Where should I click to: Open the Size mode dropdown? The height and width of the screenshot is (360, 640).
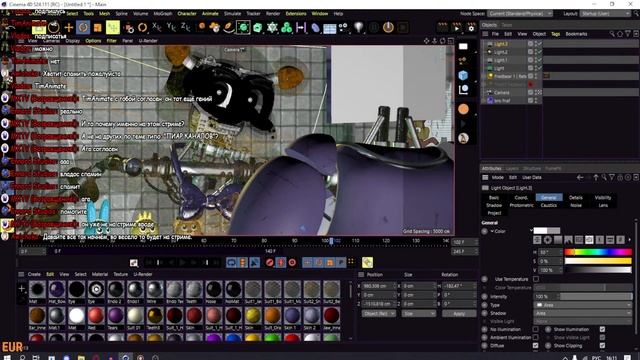point(418,313)
